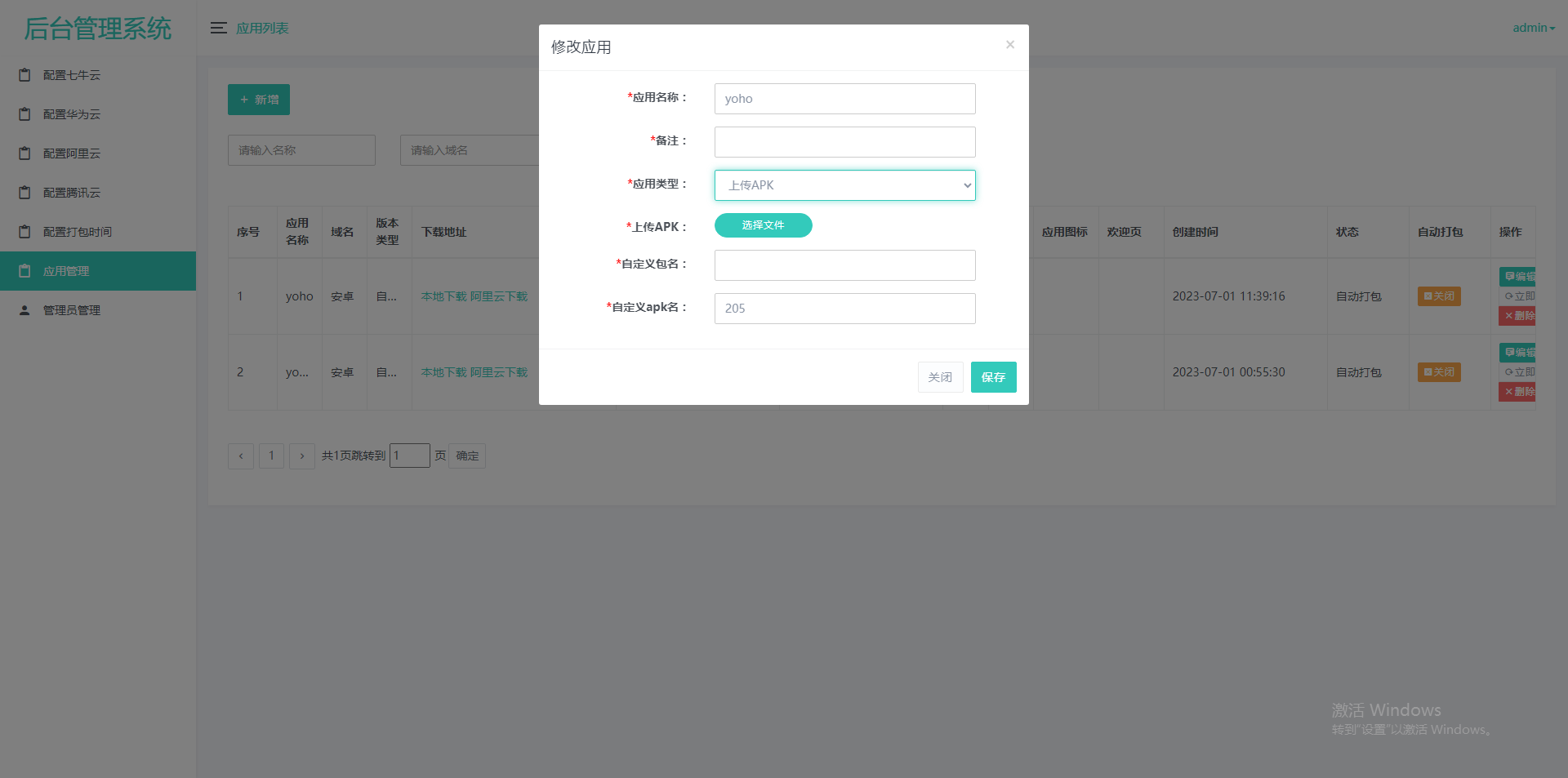Close the 修改应用 dialog with the X
Image resolution: width=1568 pixels, height=778 pixels.
pyautogui.click(x=1010, y=44)
